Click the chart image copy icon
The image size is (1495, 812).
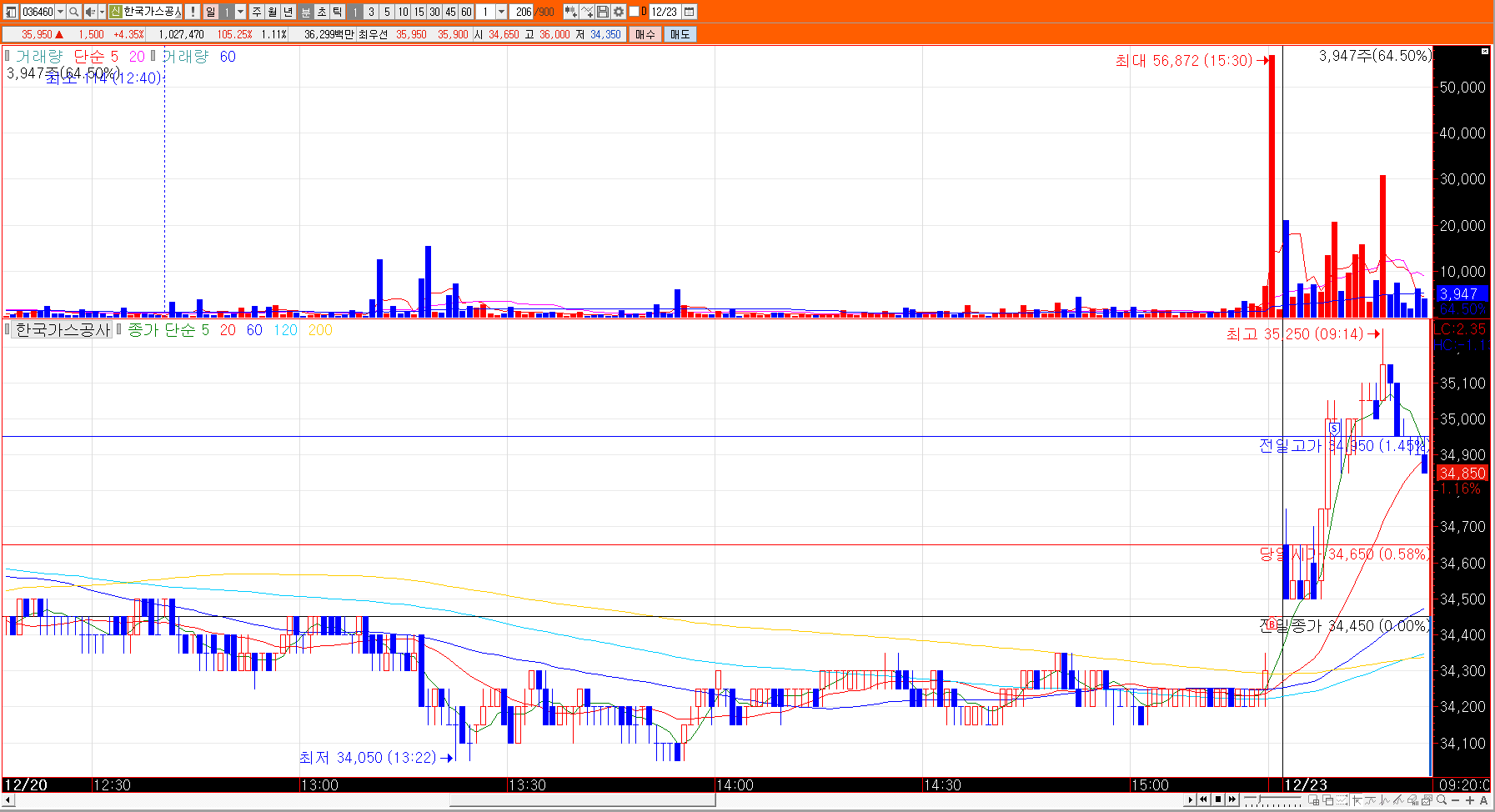pos(1427,799)
